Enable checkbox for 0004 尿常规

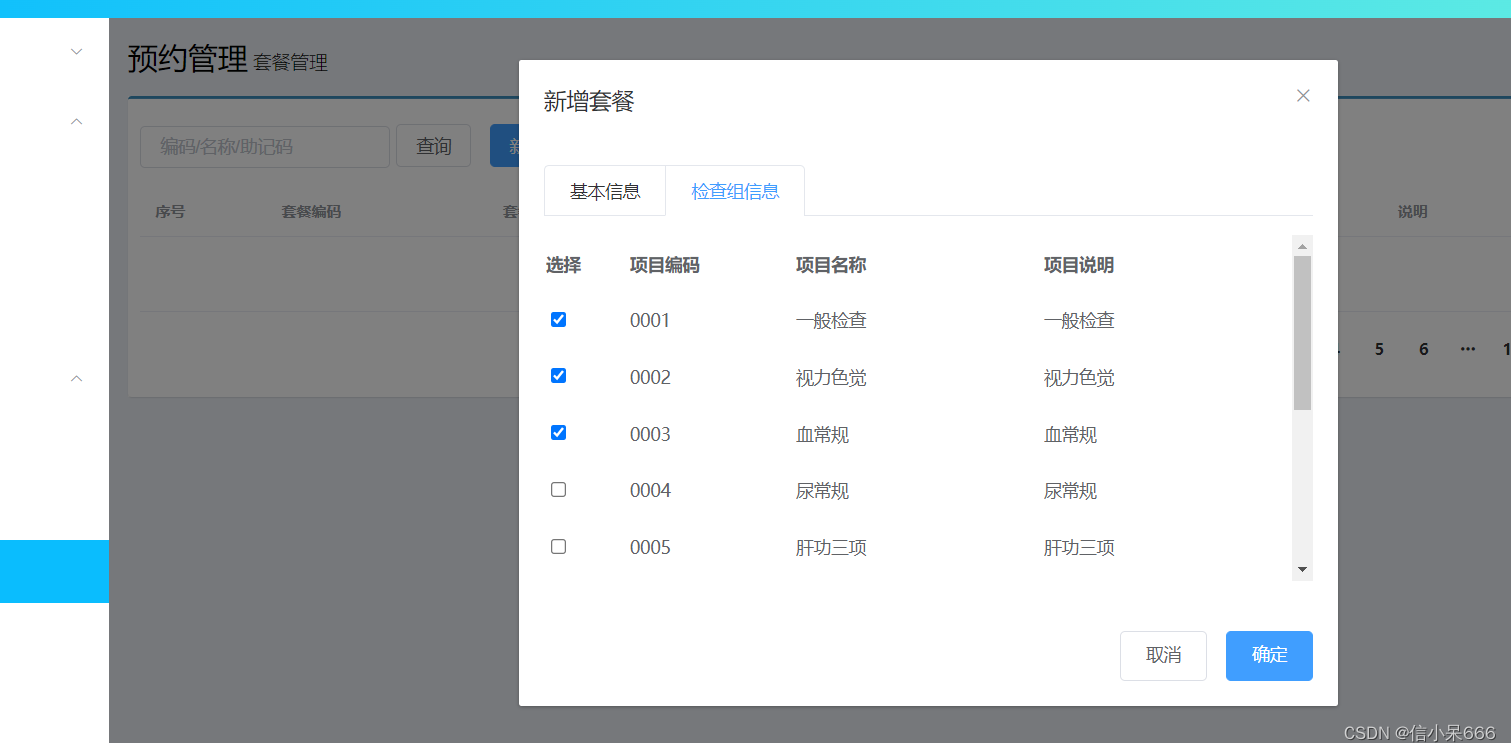(558, 489)
